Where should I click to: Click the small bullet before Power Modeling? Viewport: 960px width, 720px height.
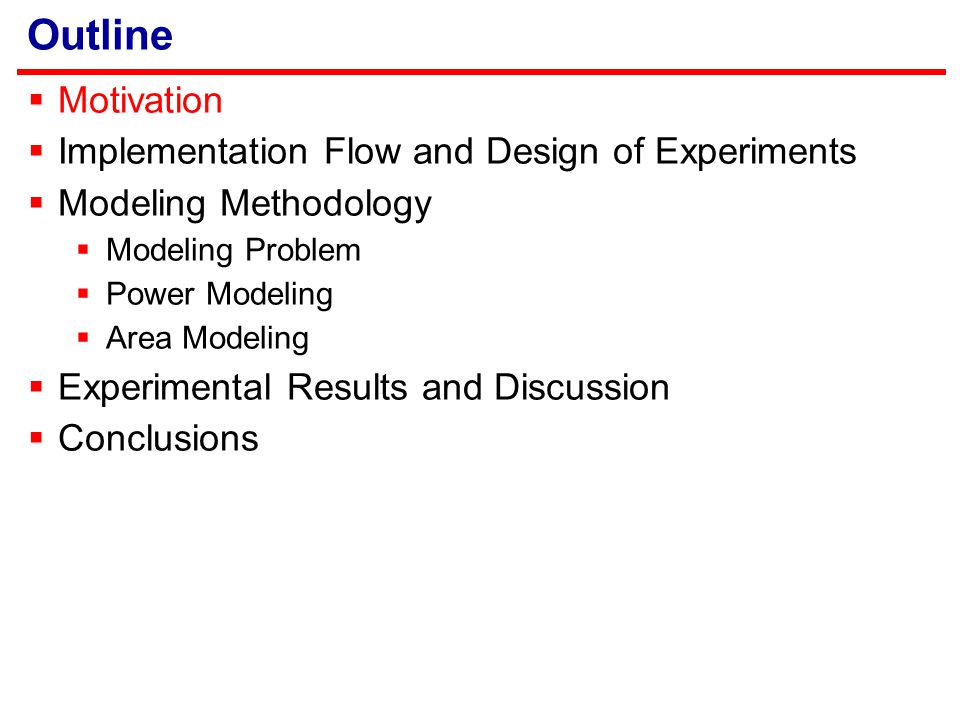[83, 293]
